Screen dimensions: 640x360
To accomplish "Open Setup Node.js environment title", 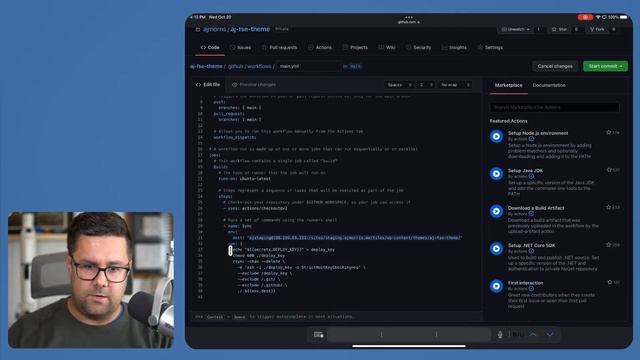I will click(x=538, y=133).
